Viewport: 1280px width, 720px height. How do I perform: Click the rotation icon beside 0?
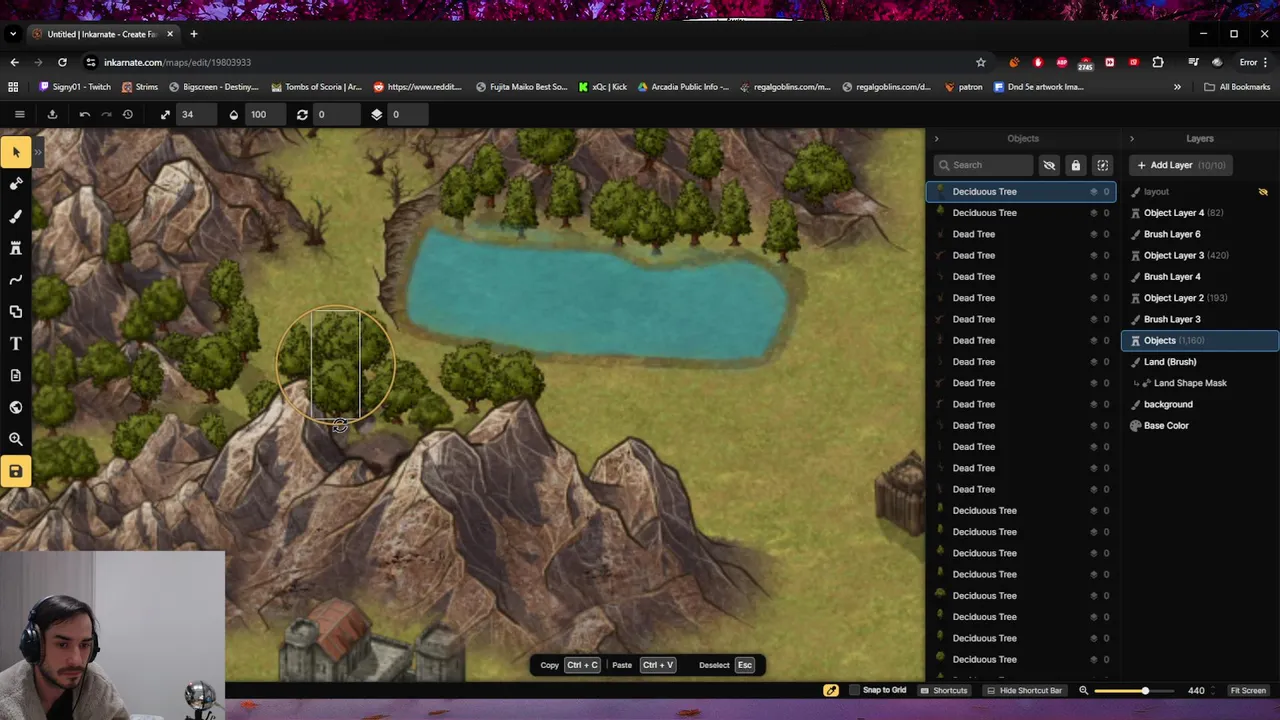pyautogui.click(x=302, y=114)
